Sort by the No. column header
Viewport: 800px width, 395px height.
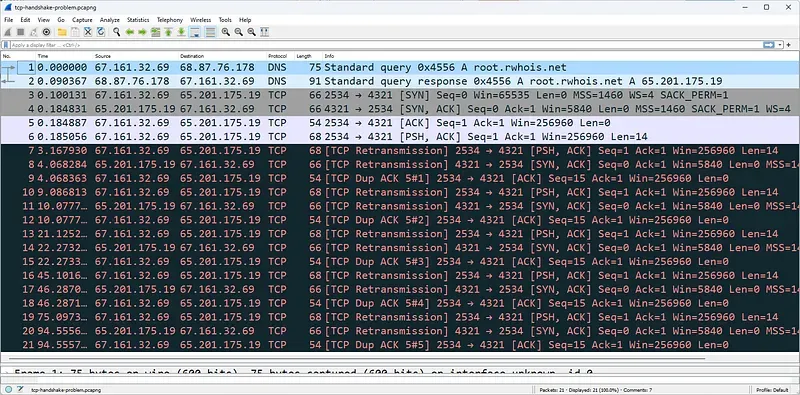[18, 56]
